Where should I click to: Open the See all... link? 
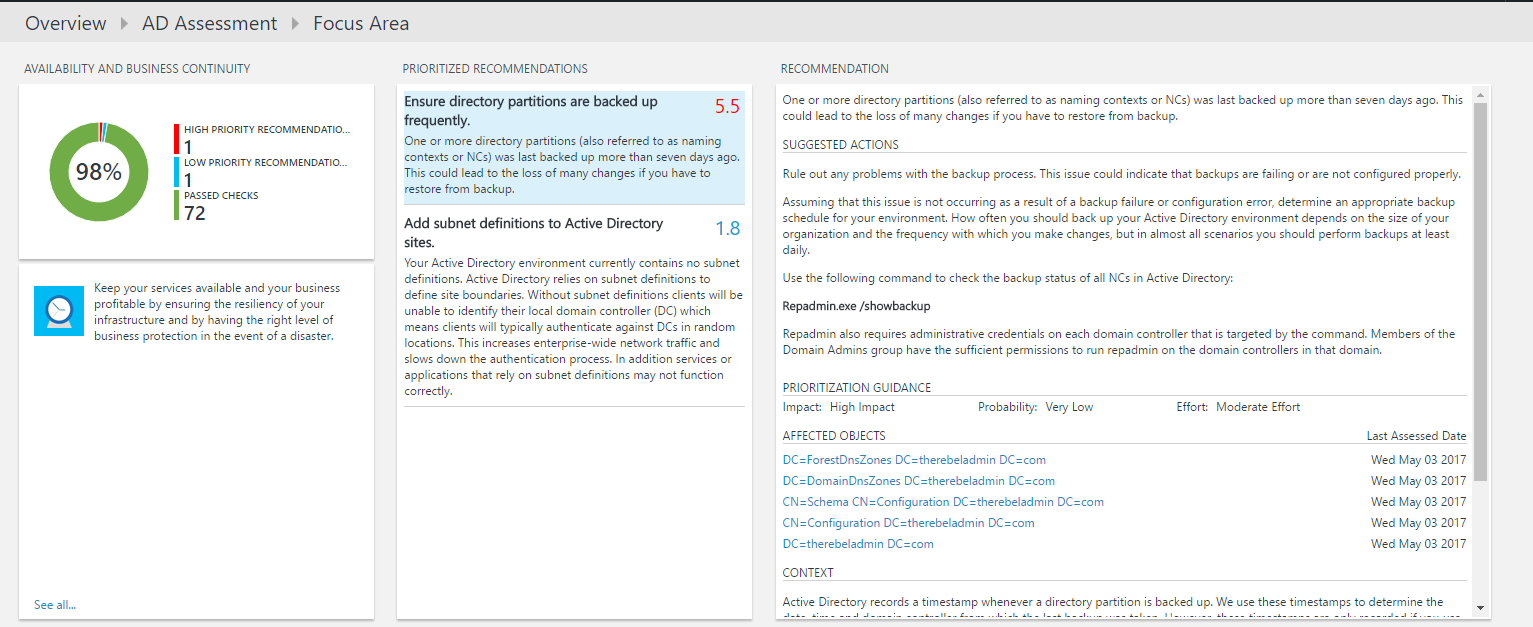pos(55,605)
